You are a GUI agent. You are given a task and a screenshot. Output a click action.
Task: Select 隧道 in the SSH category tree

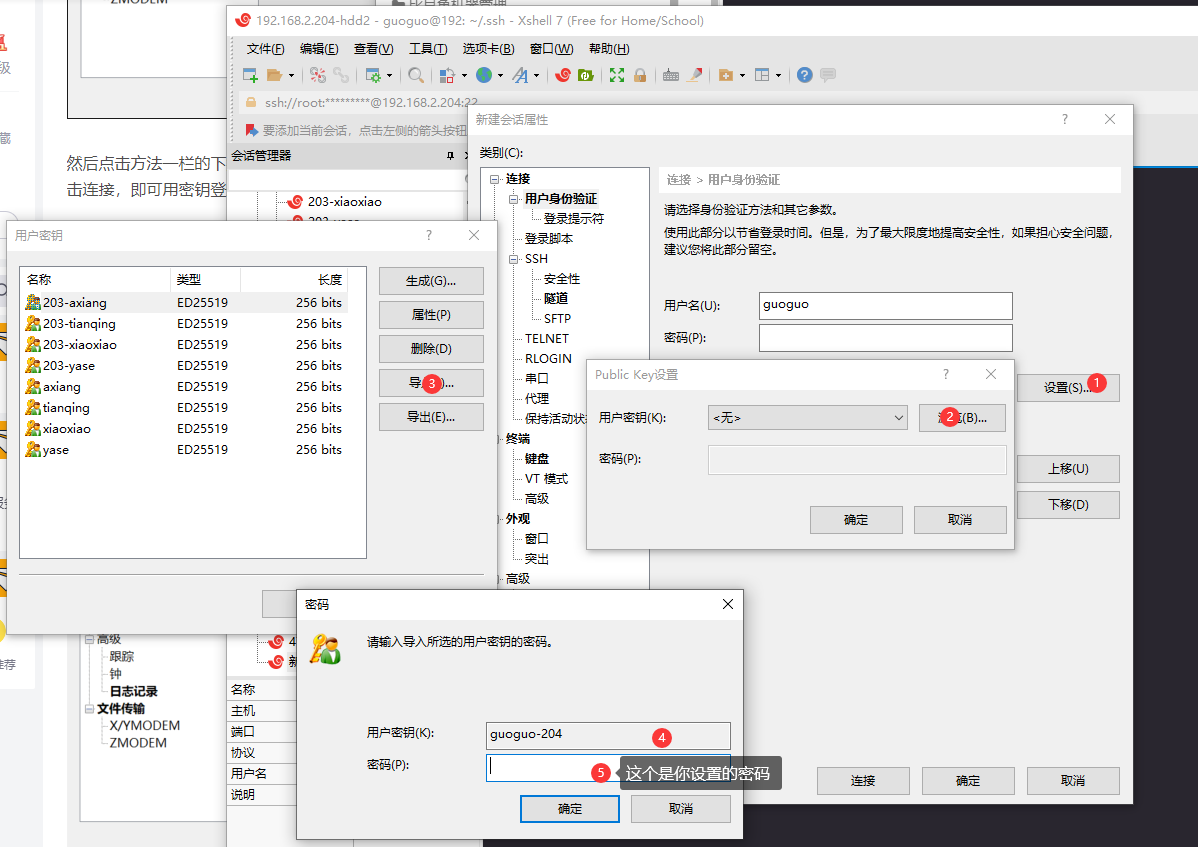(555, 299)
